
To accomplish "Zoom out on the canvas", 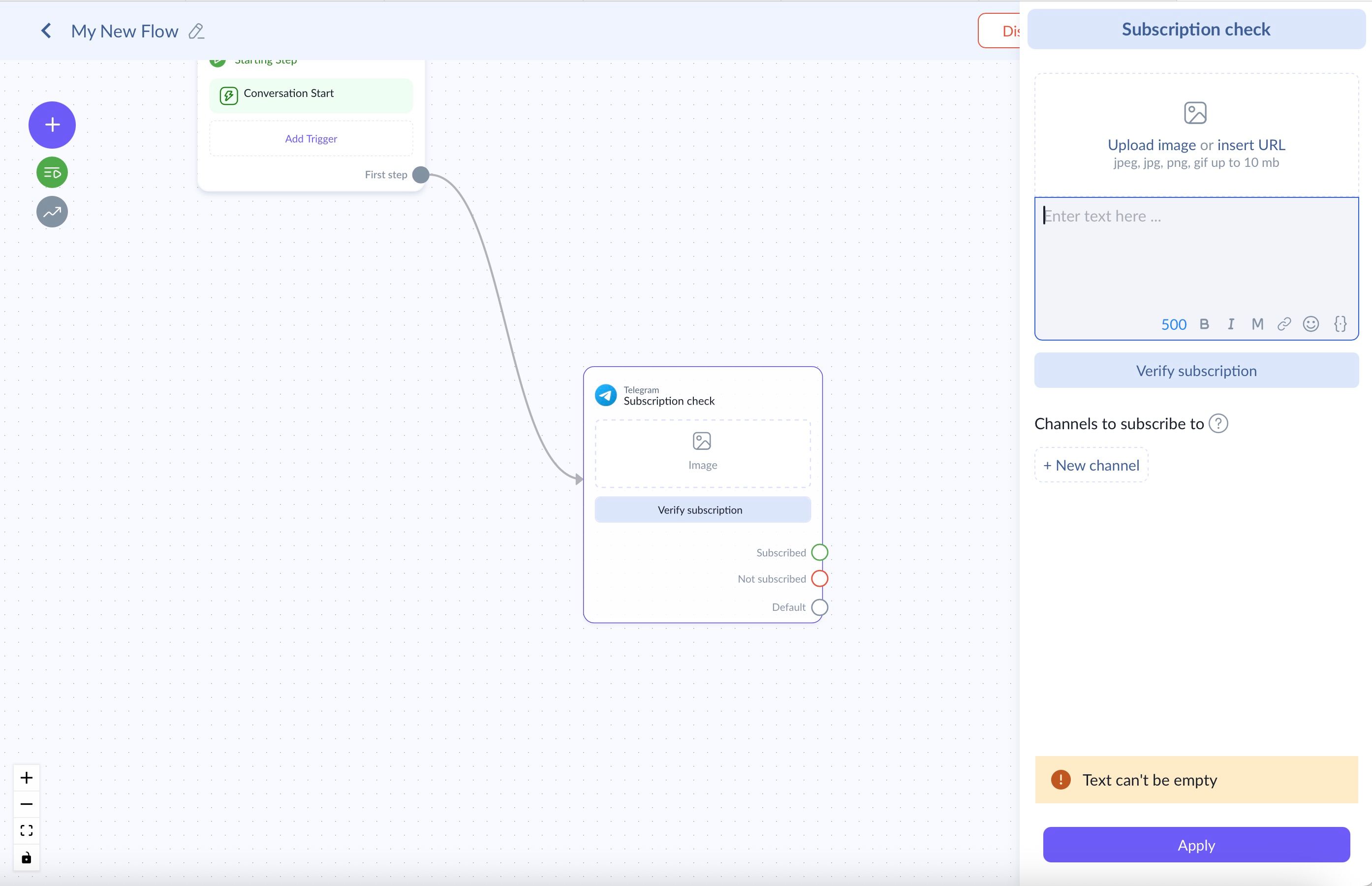I will pos(27,804).
